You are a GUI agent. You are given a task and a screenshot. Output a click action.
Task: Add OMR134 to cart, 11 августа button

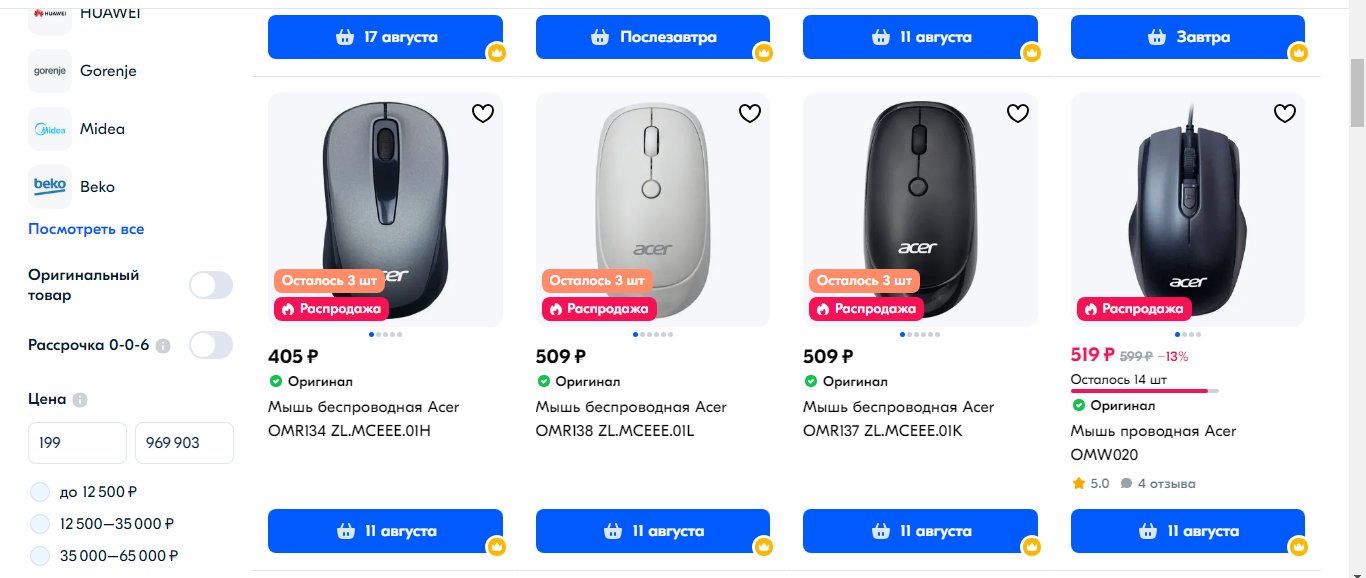[385, 531]
